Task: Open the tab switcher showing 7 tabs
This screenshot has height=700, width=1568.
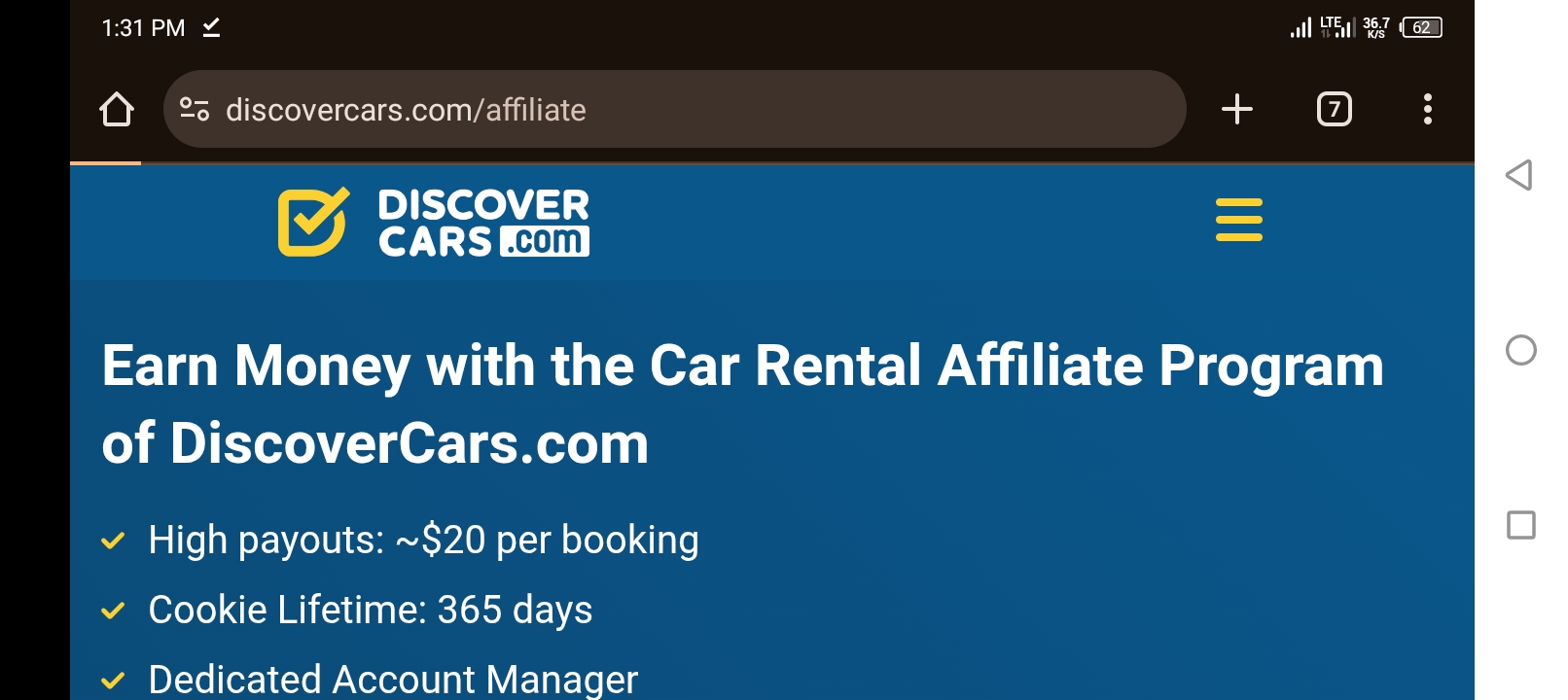Action: click(1334, 109)
